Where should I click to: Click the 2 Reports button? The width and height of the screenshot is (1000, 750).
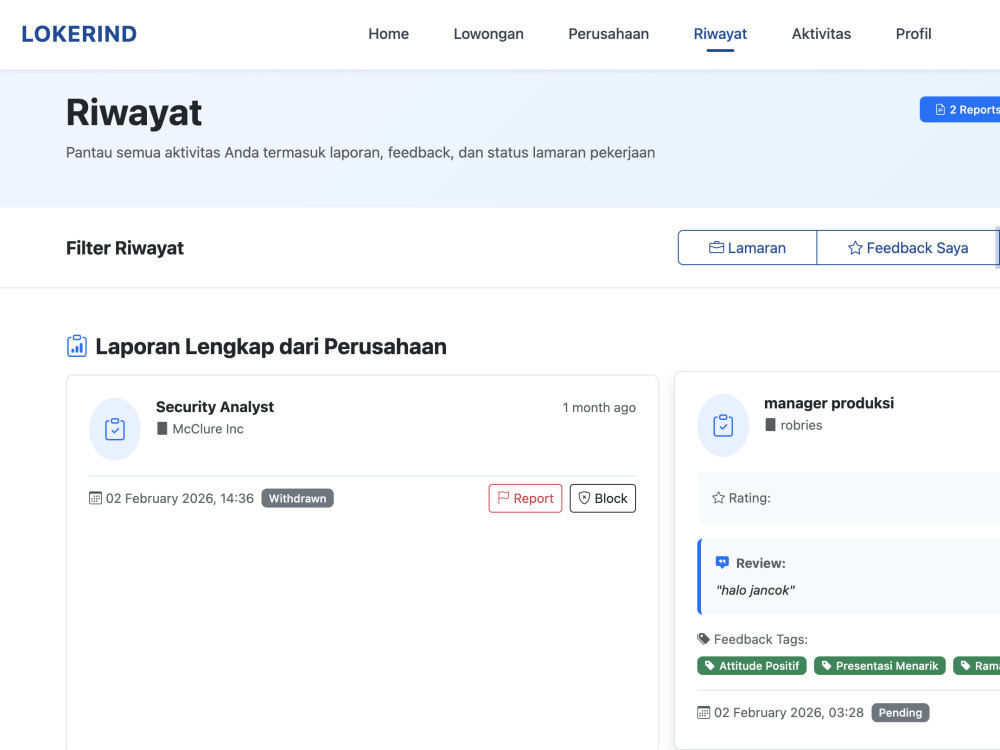(960, 110)
